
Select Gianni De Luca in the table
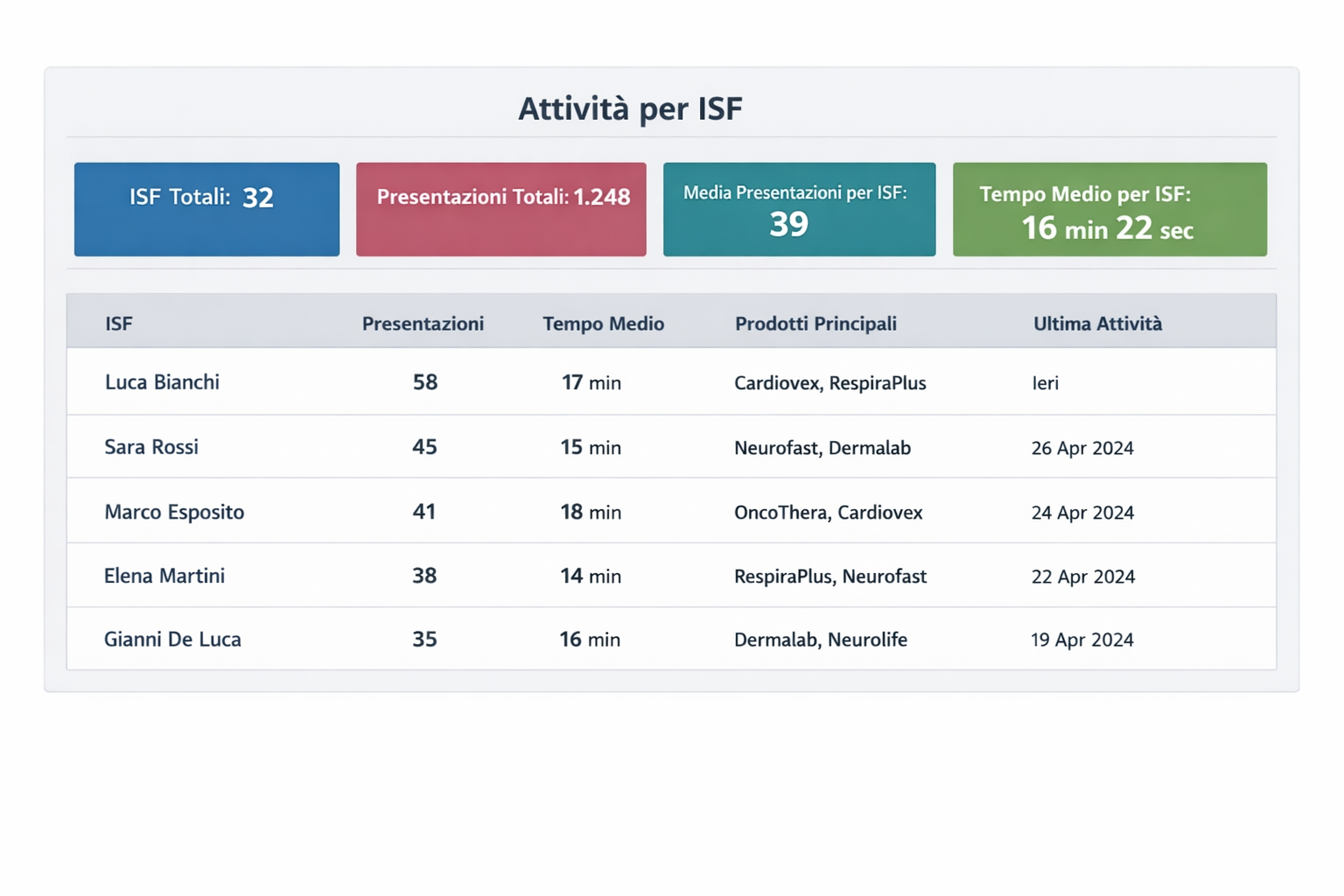(x=172, y=640)
